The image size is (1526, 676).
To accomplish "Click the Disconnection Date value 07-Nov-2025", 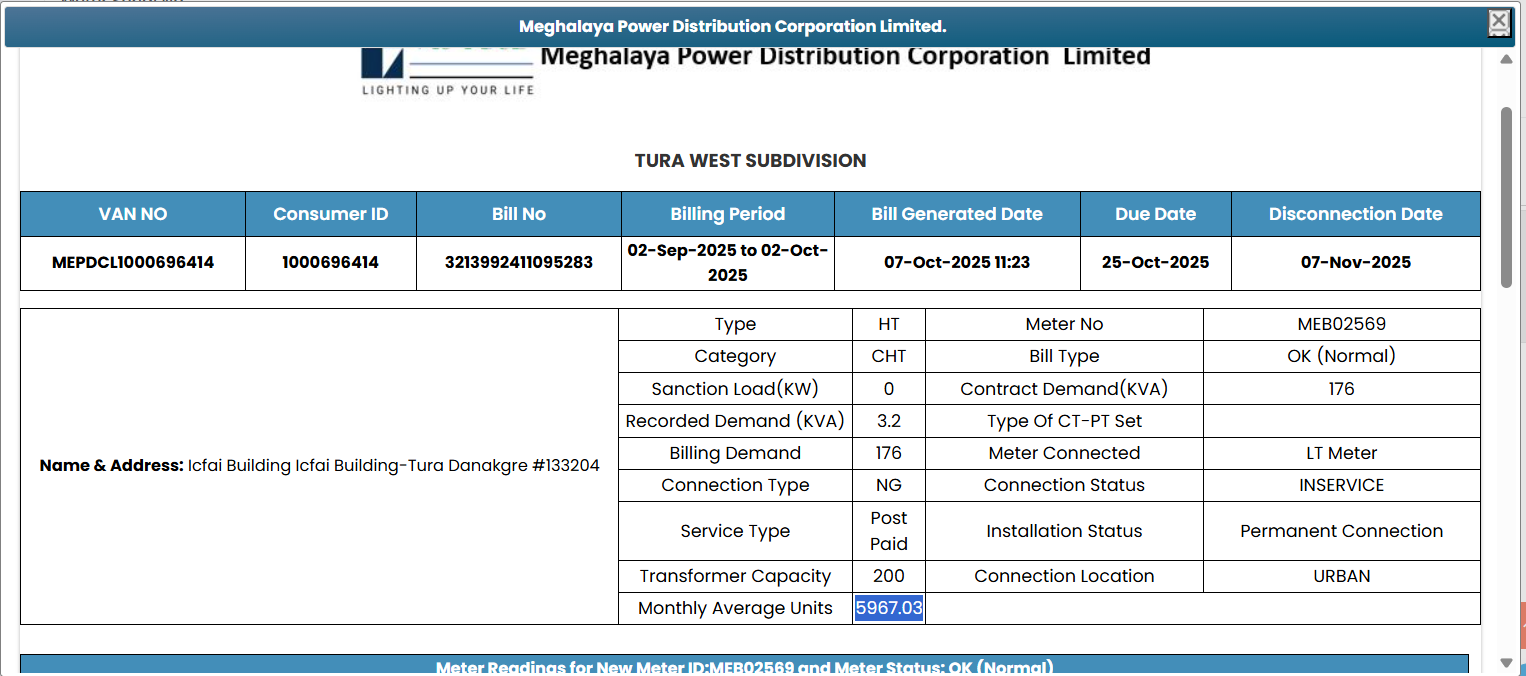I will pos(1355,263).
